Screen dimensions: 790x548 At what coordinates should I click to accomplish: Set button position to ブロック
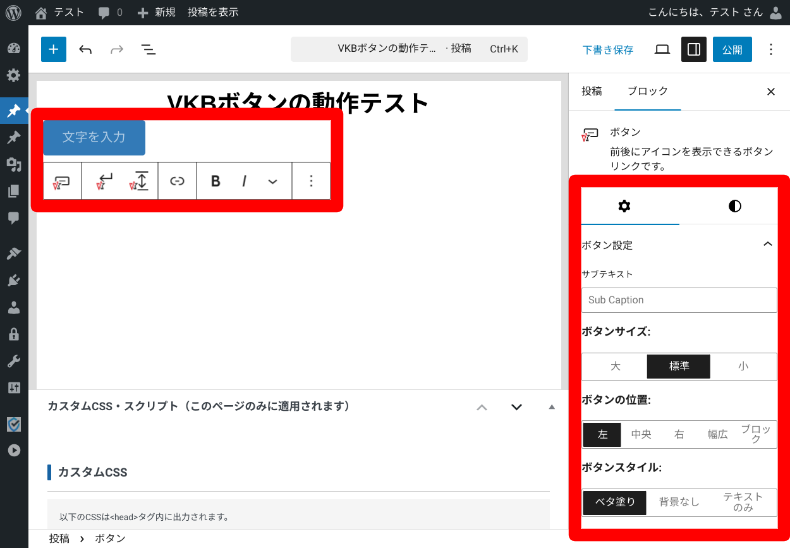tap(756, 434)
